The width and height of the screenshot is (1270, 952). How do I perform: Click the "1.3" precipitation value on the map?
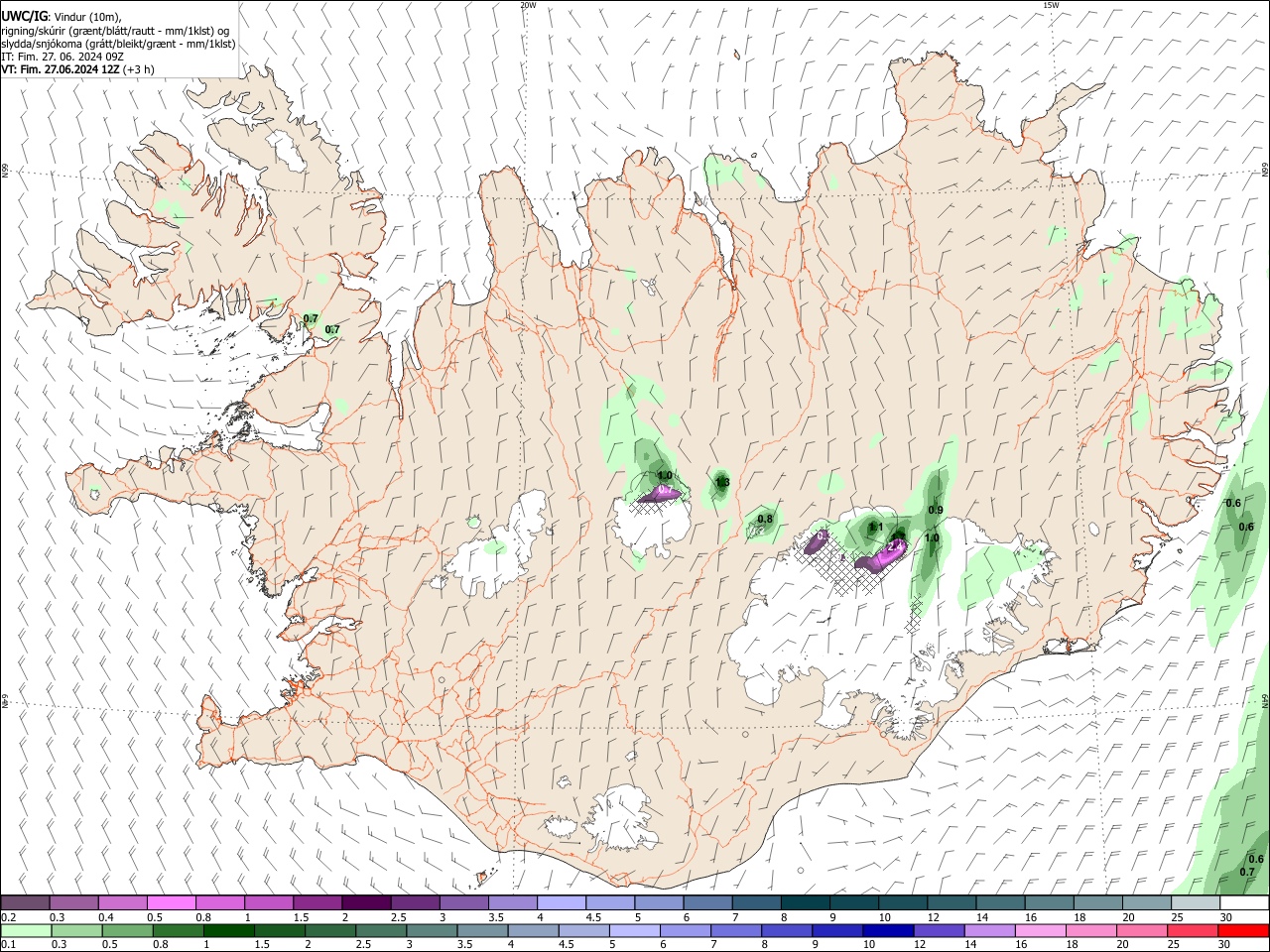(722, 483)
